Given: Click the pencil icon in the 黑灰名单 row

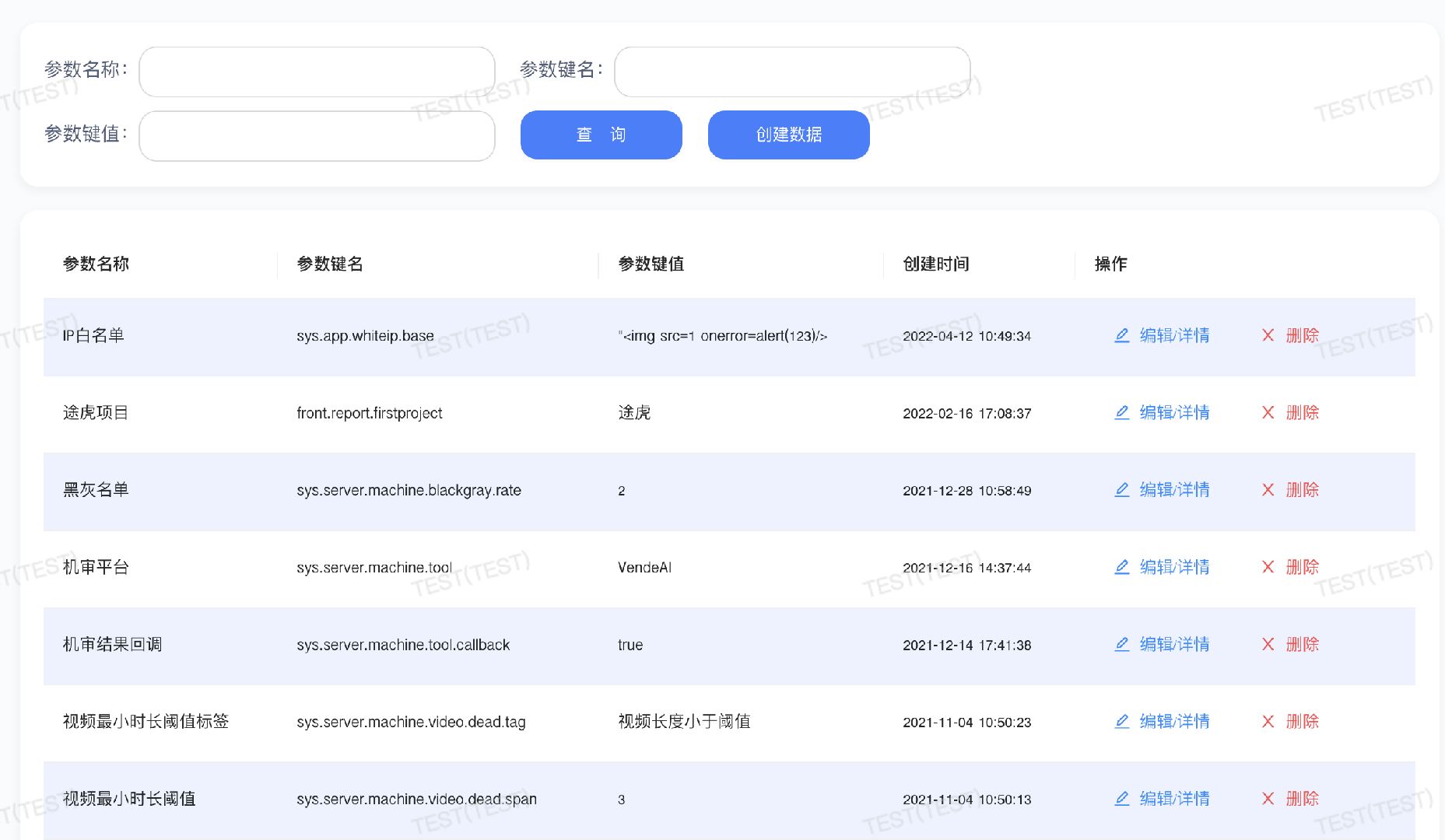Looking at the screenshot, I should tap(1121, 490).
